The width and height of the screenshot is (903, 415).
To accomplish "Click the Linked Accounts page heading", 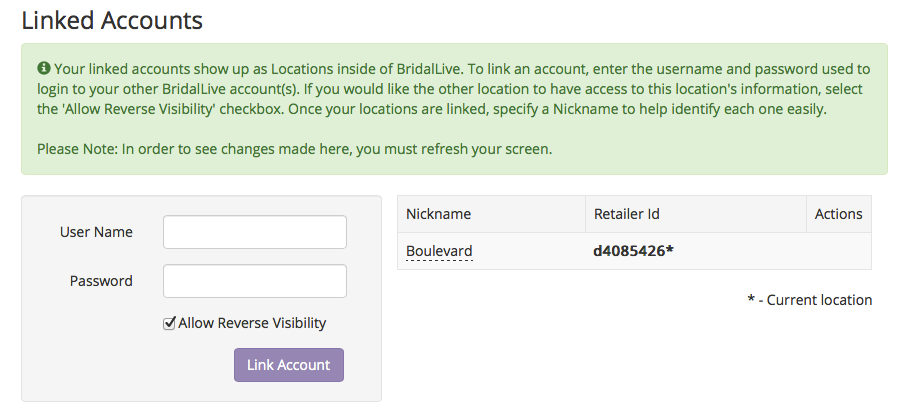I will [x=112, y=20].
